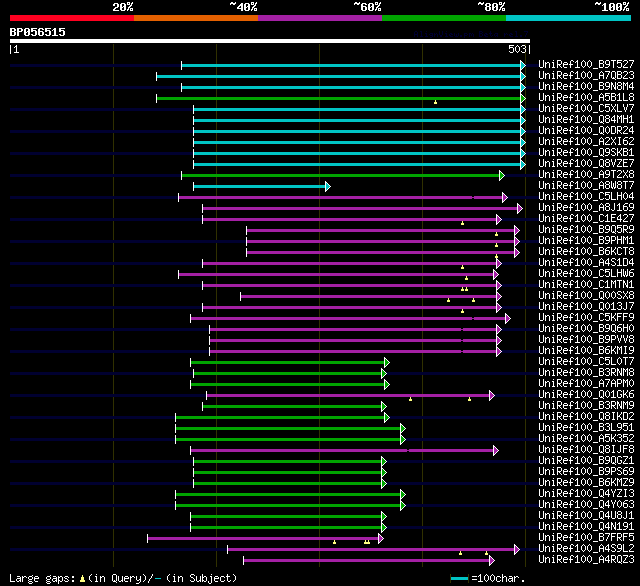
Task: Click the yellow gap marker in A5B1L8 row
Action: tap(436, 102)
